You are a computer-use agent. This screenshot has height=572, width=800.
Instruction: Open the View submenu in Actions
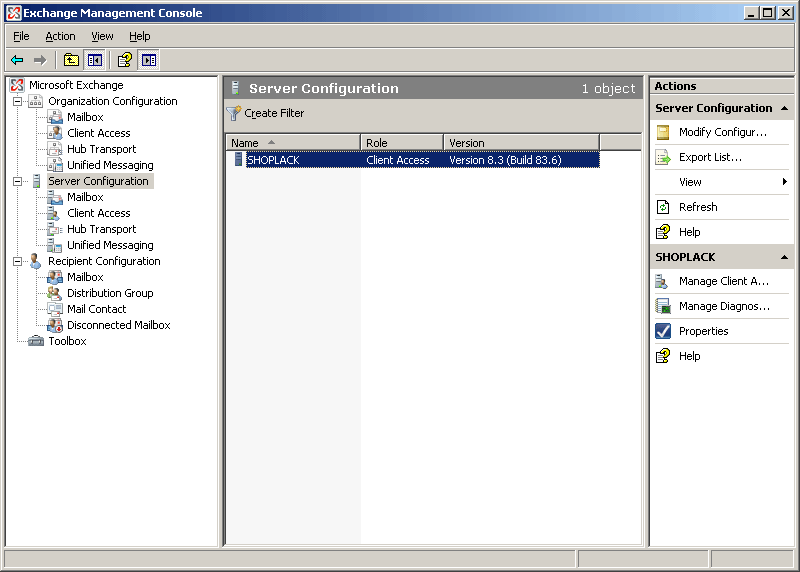(x=722, y=182)
